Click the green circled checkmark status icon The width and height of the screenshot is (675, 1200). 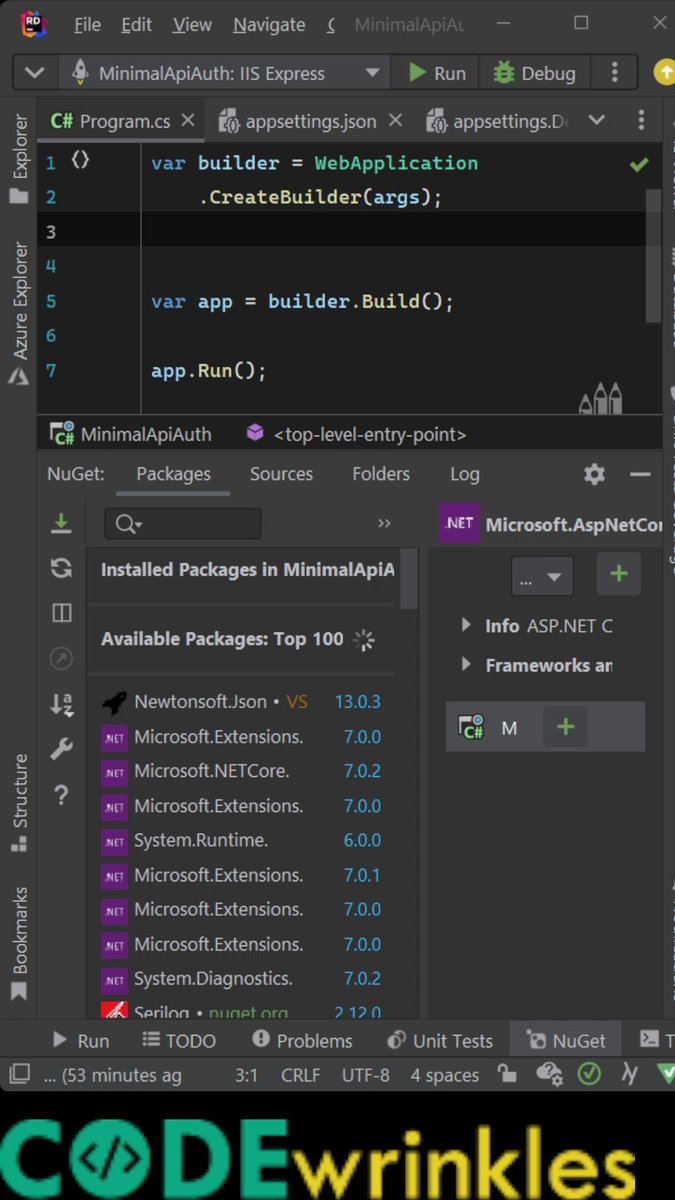(589, 1075)
